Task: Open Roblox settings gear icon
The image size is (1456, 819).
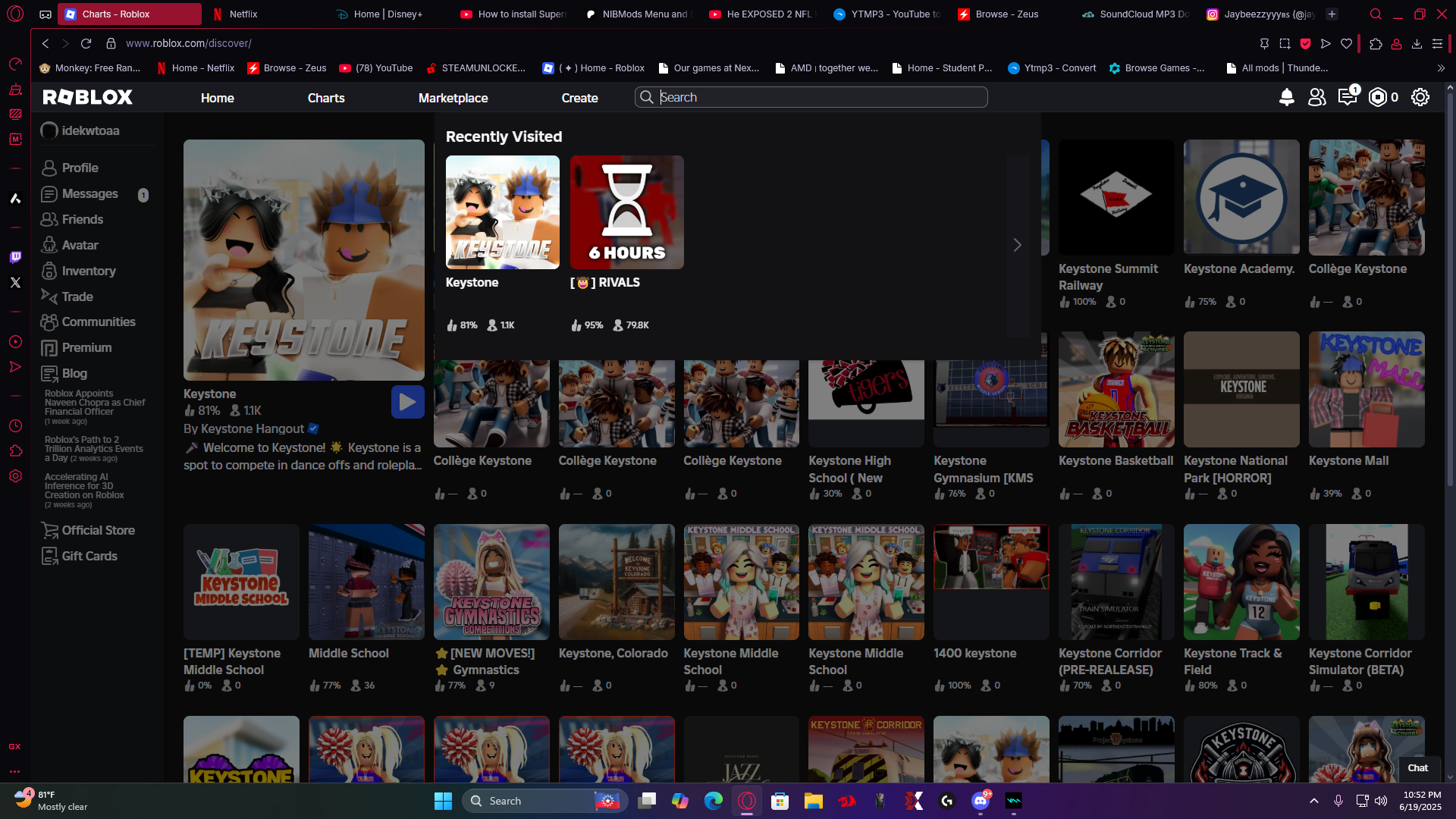Action: coord(1420,97)
